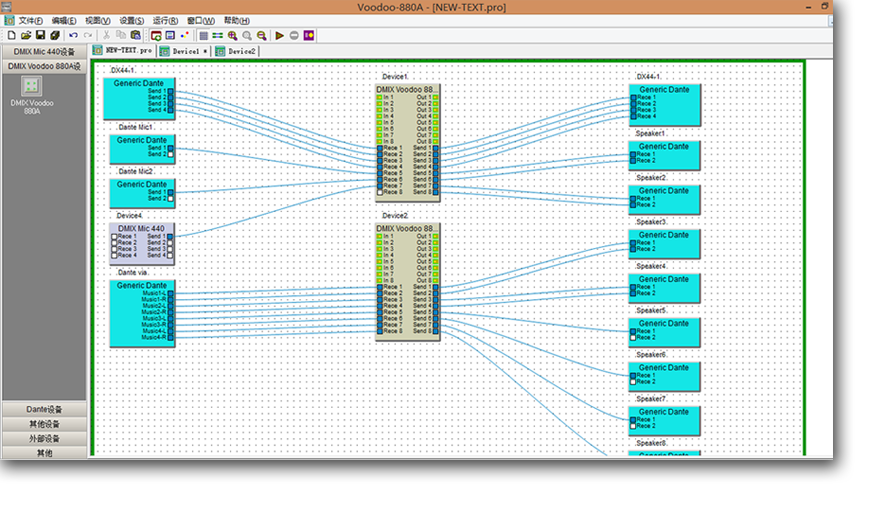Zoom in on the canvas
880x514 pixels.
click(232, 35)
